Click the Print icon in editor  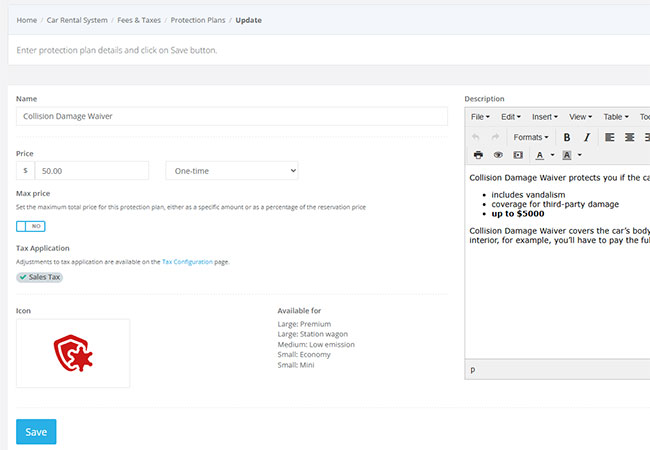[478, 155]
